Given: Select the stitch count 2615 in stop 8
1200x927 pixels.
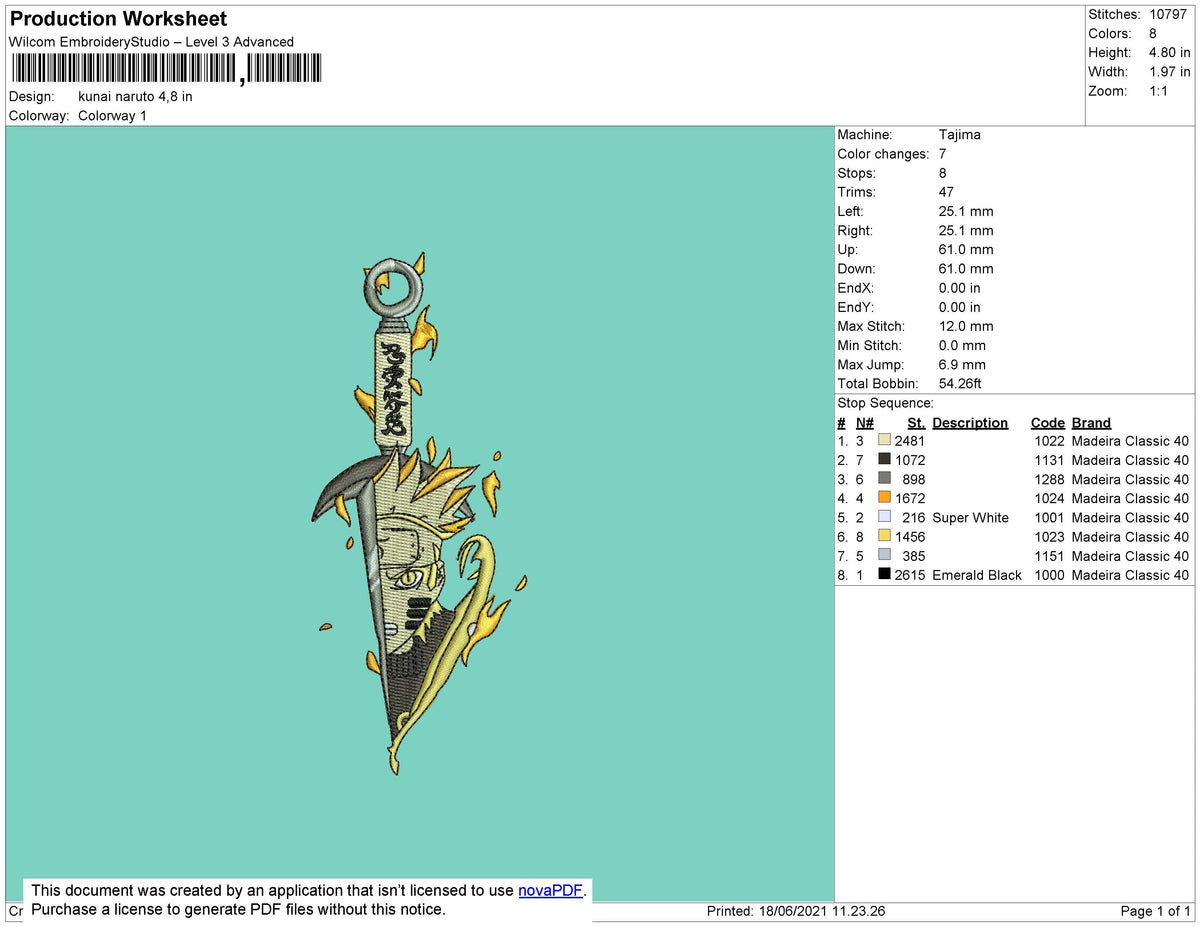Looking at the screenshot, I should 910,575.
